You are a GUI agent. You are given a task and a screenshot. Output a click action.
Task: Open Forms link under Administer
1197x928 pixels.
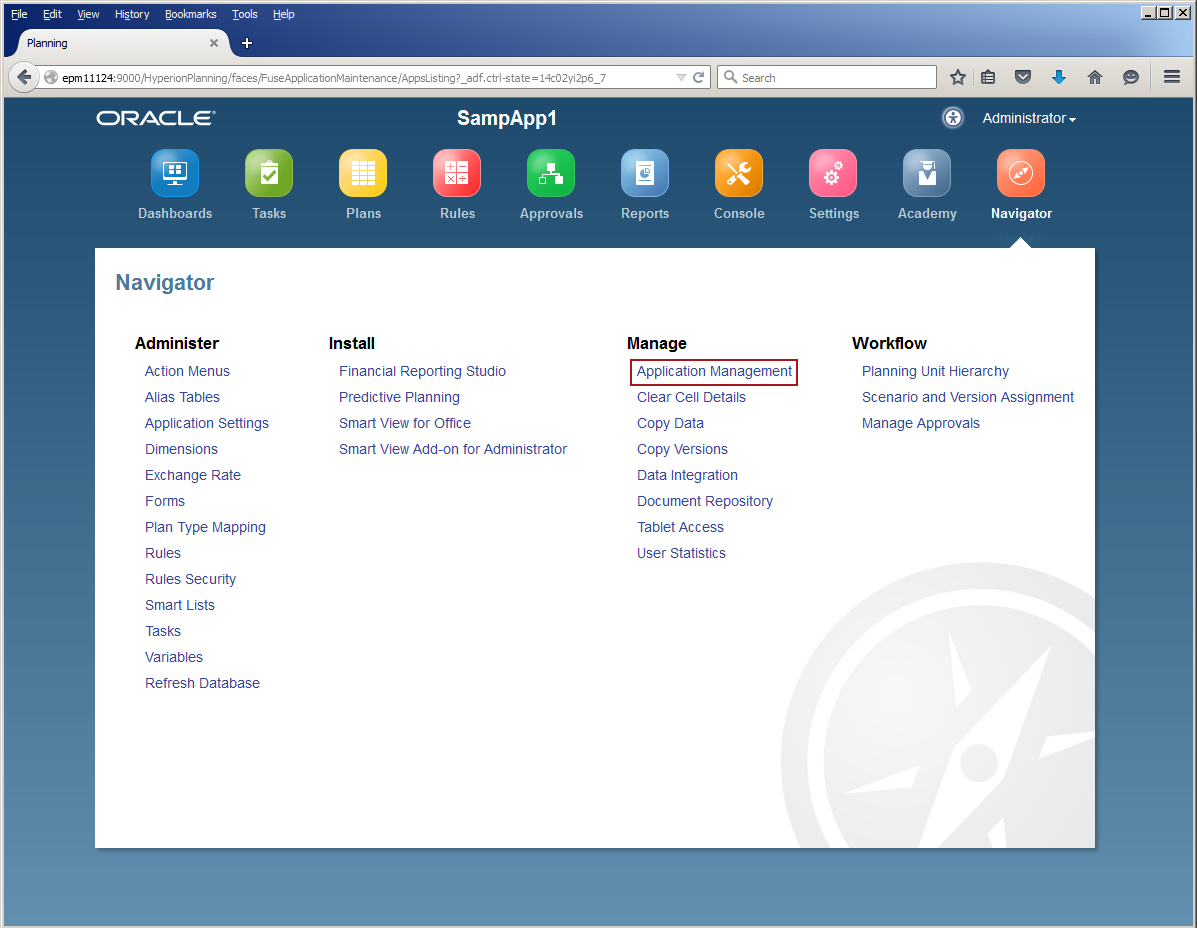pos(165,501)
